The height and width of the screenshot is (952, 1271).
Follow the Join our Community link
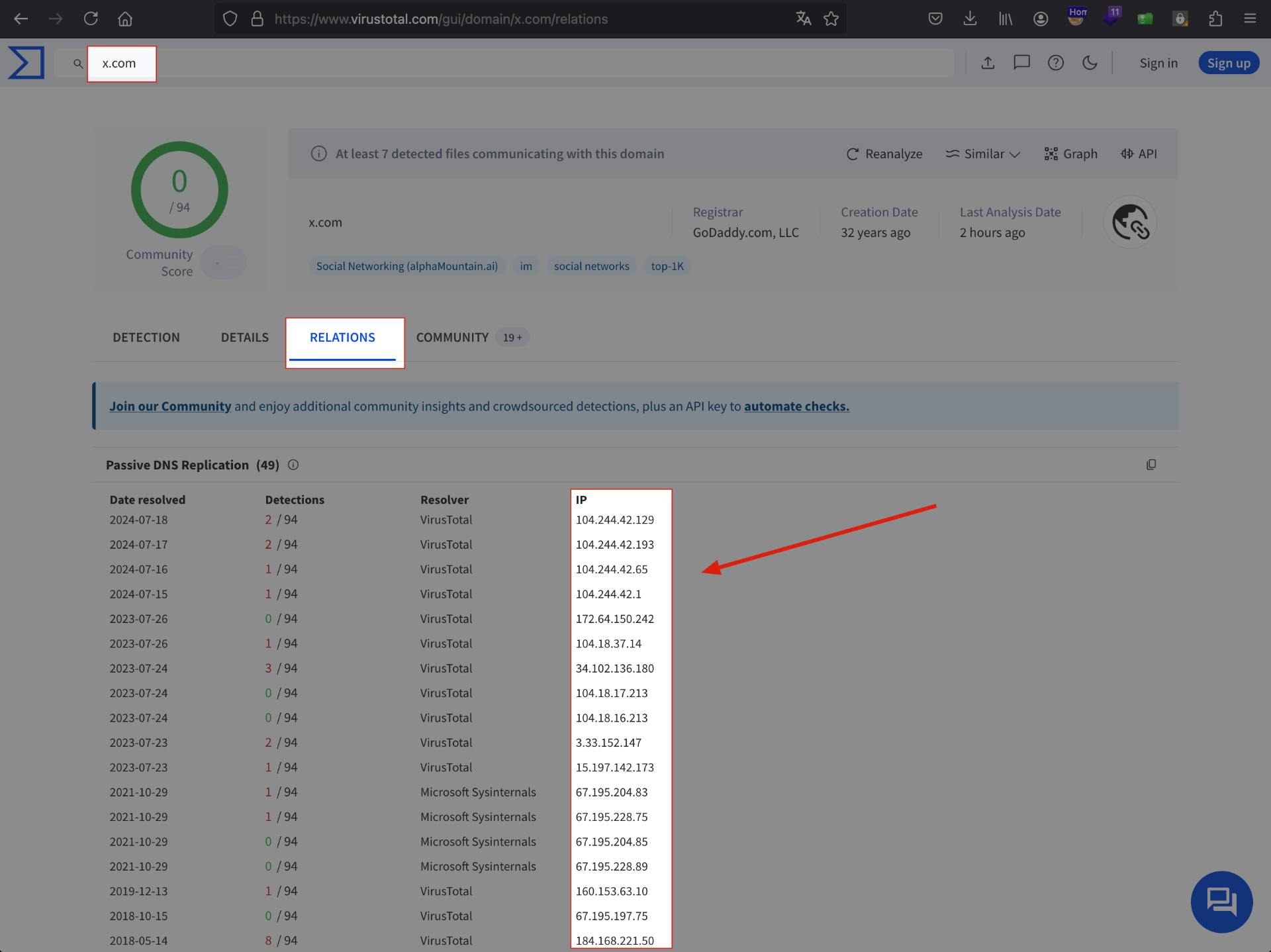pyautogui.click(x=170, y=406)
